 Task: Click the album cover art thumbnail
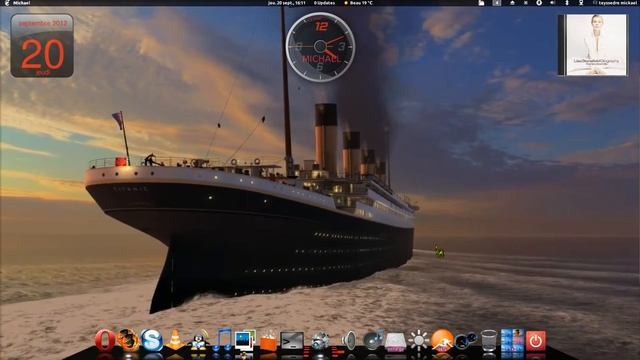(x=593, y=45)
